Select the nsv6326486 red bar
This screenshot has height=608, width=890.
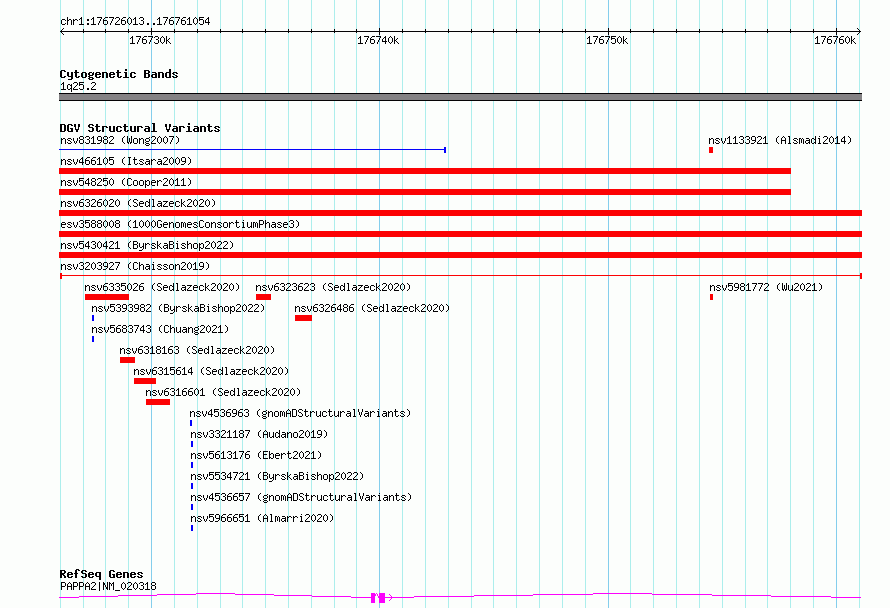click(x=303, y=318)
